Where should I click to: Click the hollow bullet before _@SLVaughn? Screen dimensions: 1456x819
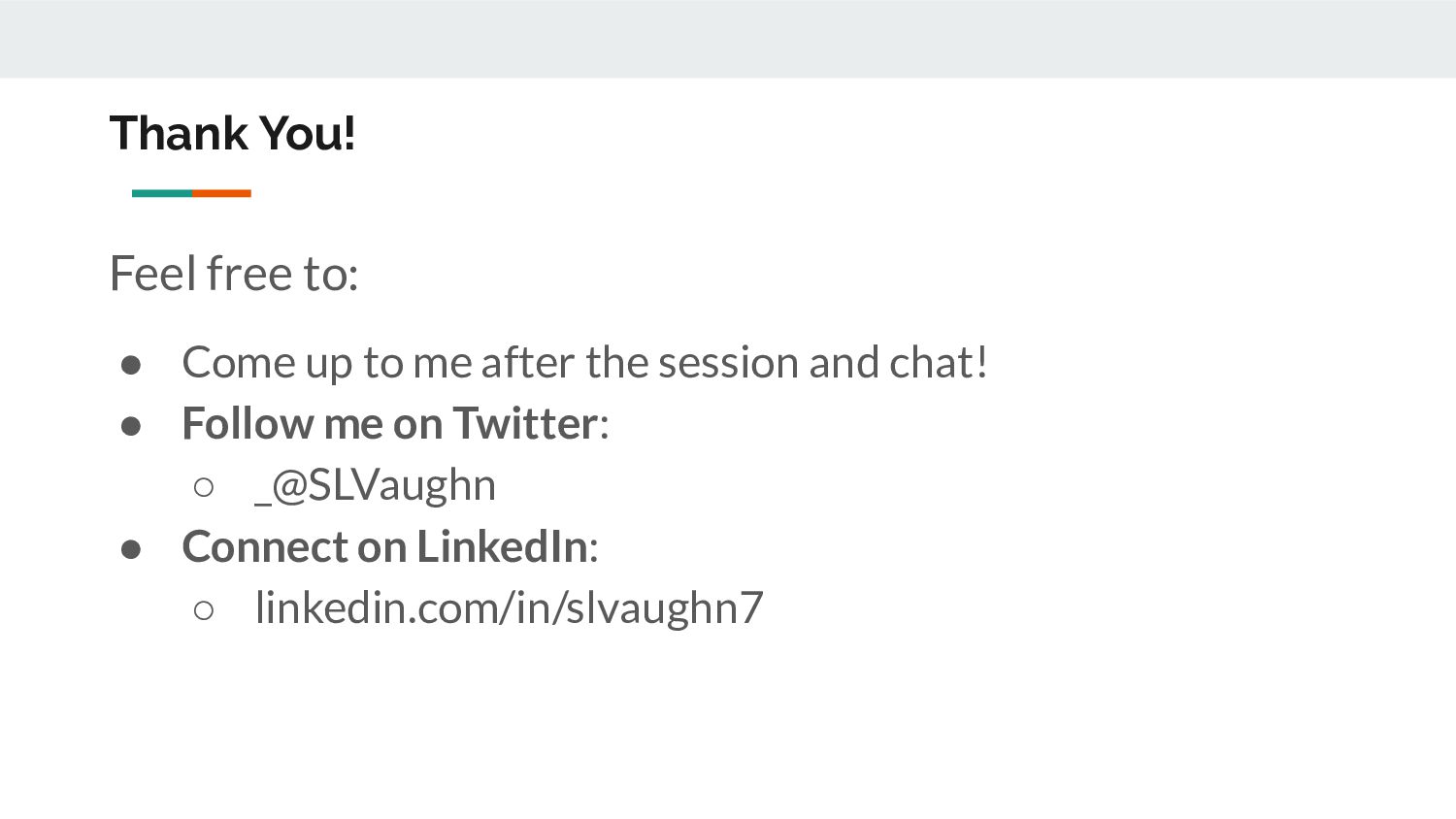pyautogui.click(x=204, y=487)
